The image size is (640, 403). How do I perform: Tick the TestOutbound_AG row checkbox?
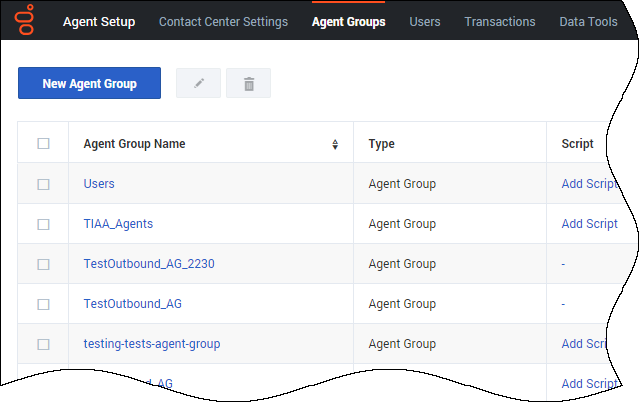[43, 304]
